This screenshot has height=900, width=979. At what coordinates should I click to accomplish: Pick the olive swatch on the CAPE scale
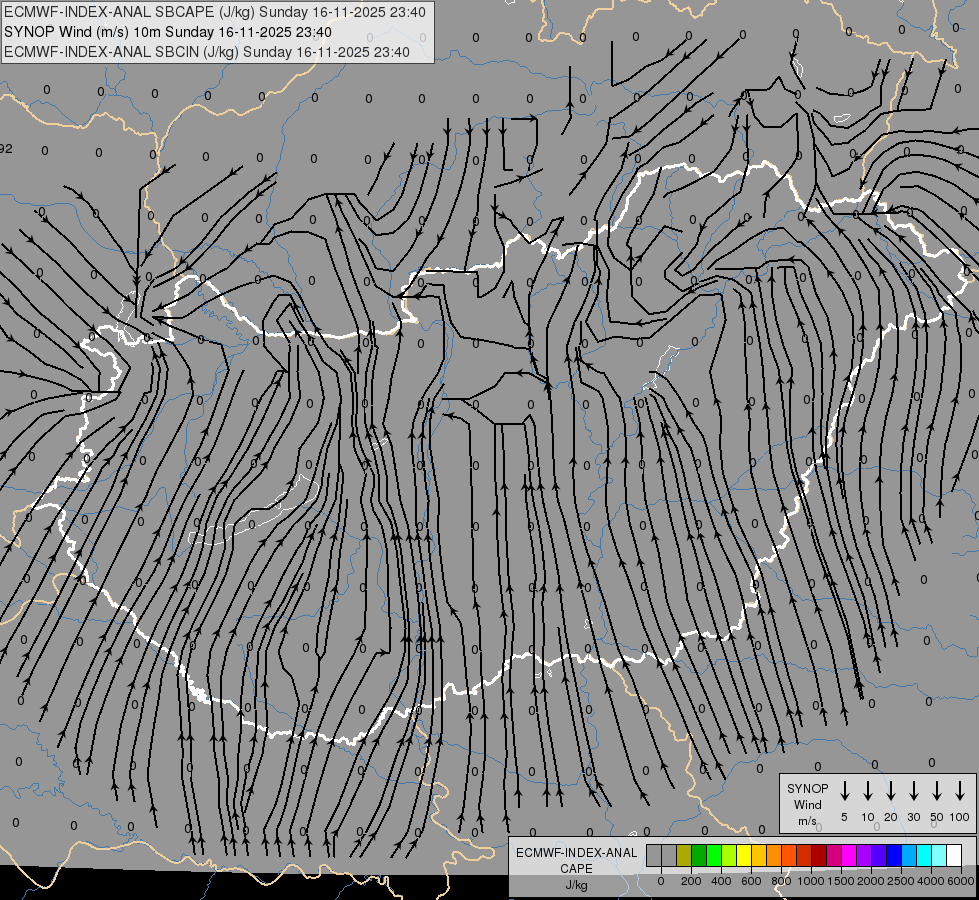[684, 855]
